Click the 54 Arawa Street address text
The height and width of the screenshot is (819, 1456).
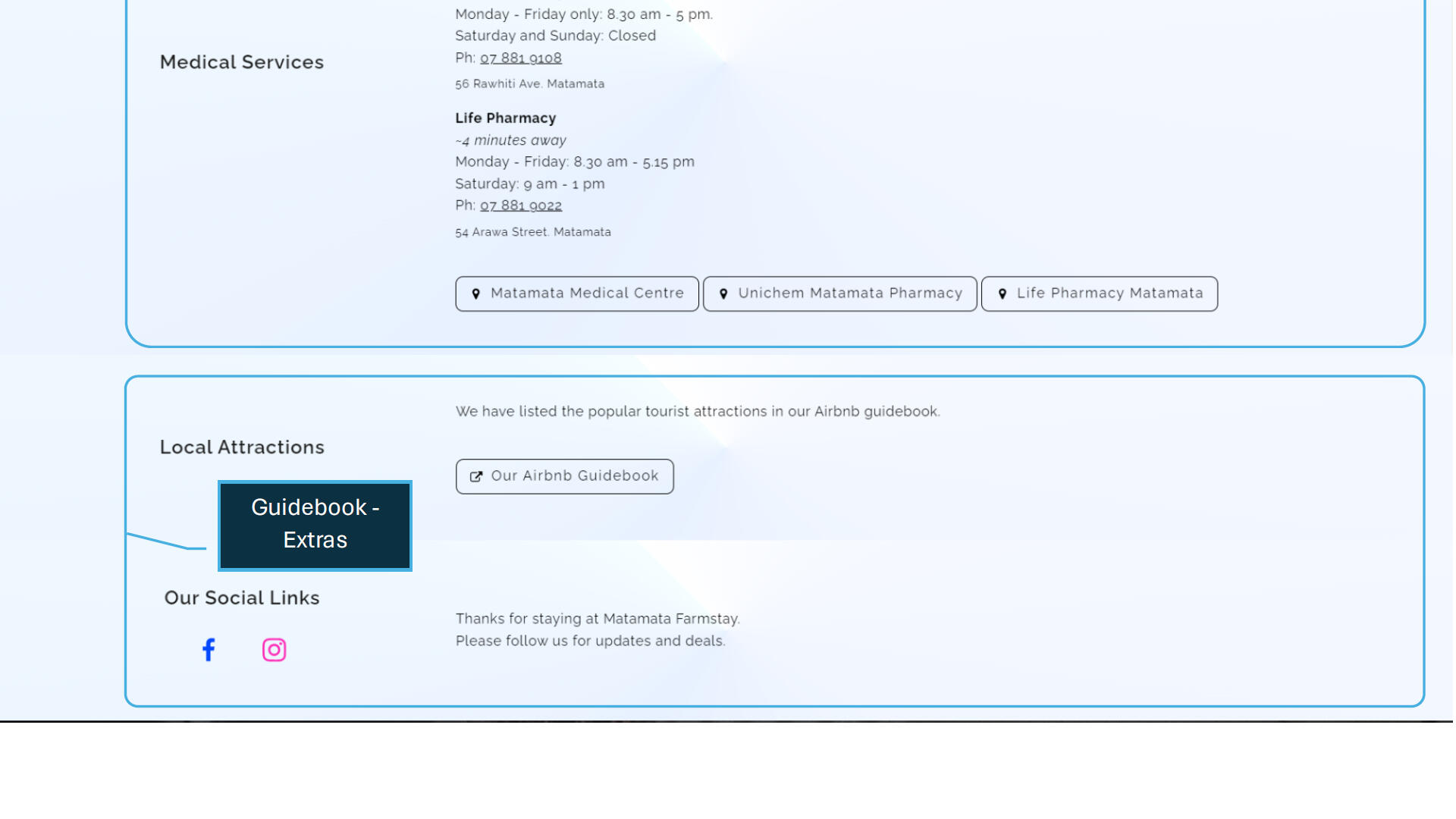(x=533, y=232)
